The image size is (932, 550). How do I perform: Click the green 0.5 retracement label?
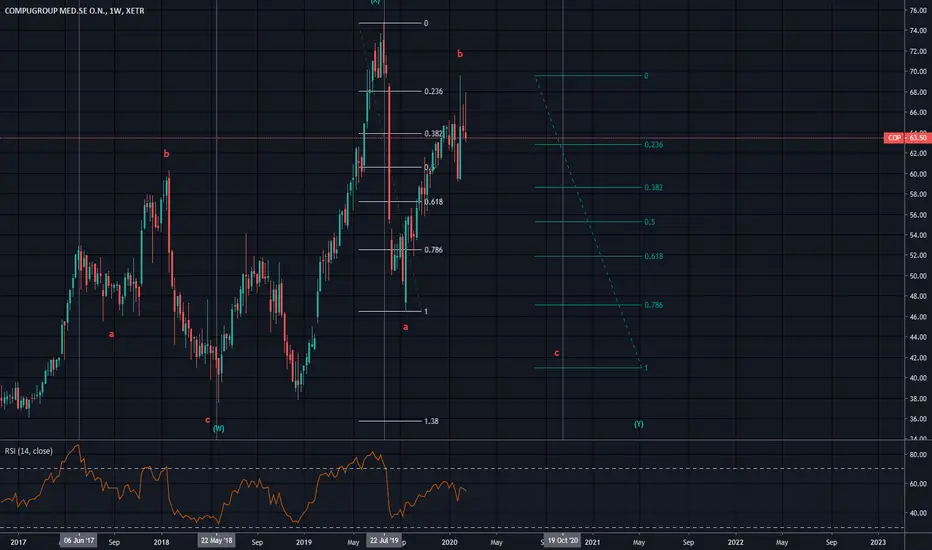(x=650, y=222)
